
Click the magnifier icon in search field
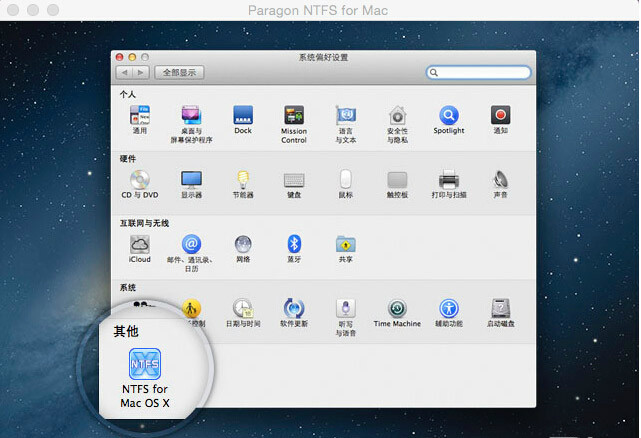[434, 73]
